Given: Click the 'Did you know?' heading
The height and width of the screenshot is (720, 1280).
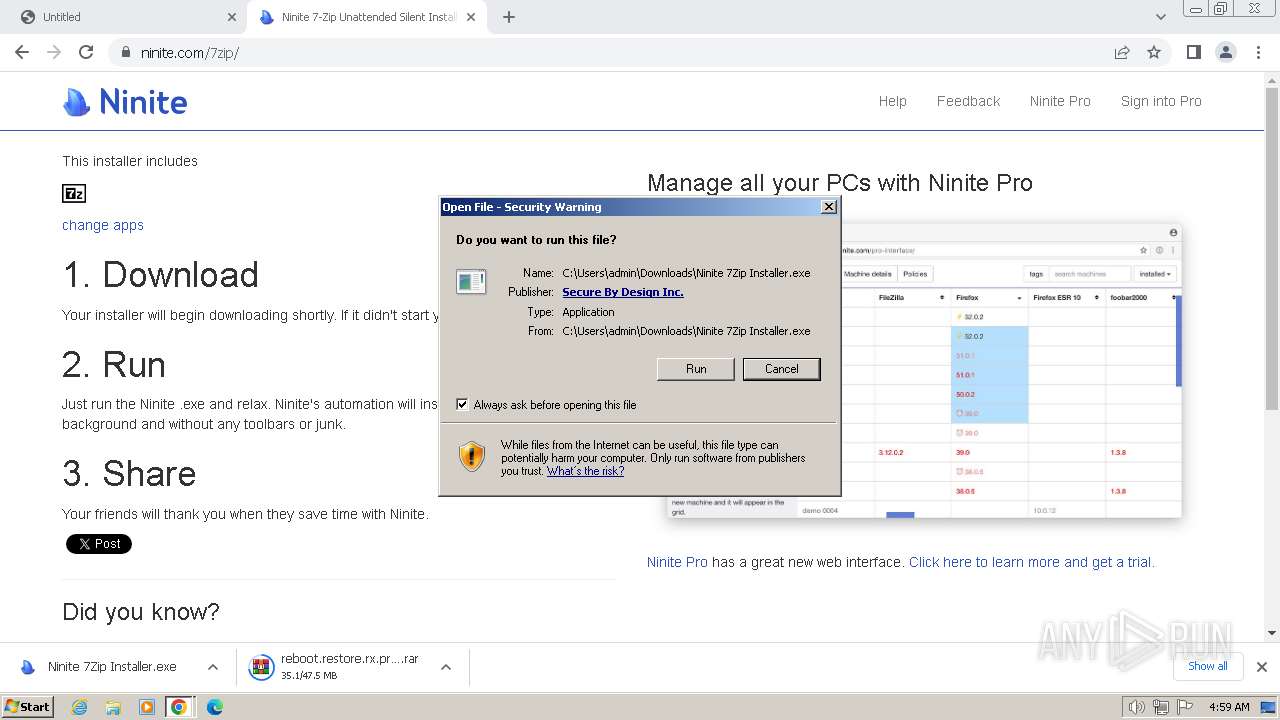Looking at the screenshot, I should click(141, 611).
